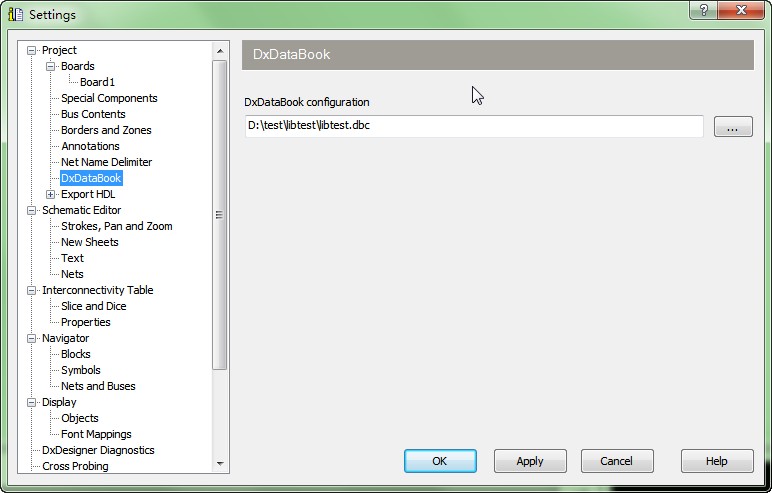
Task: Click the title bar question mark help icon
Action: point(704,10)
